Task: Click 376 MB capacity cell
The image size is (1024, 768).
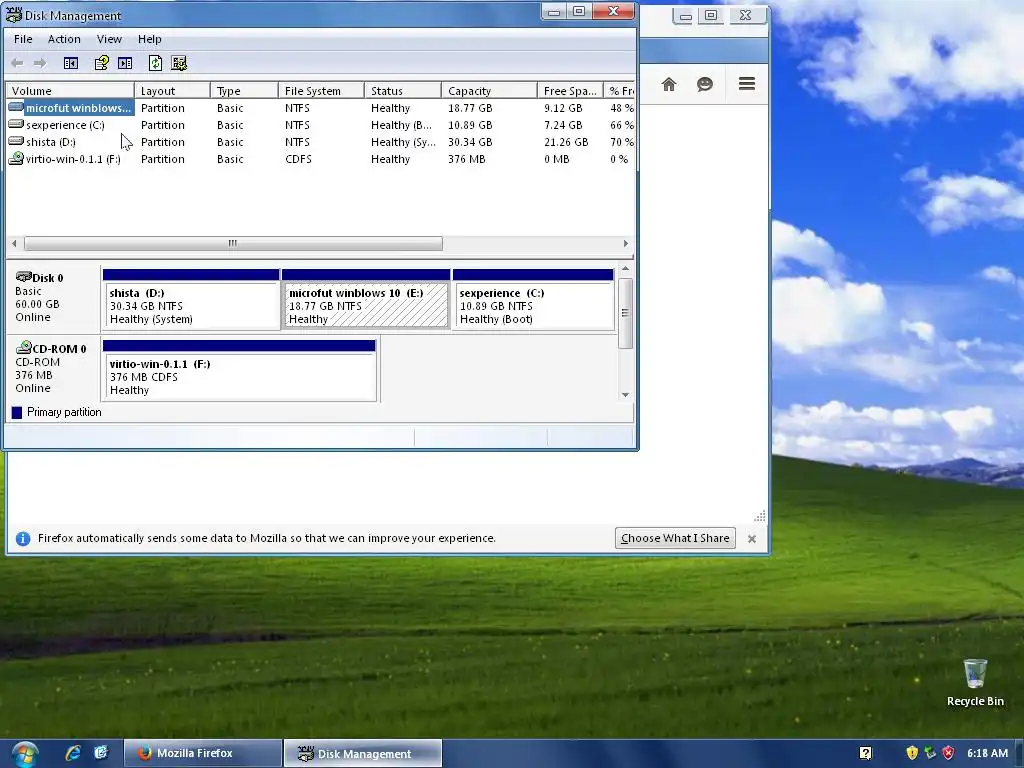Action: pos(466,159)
